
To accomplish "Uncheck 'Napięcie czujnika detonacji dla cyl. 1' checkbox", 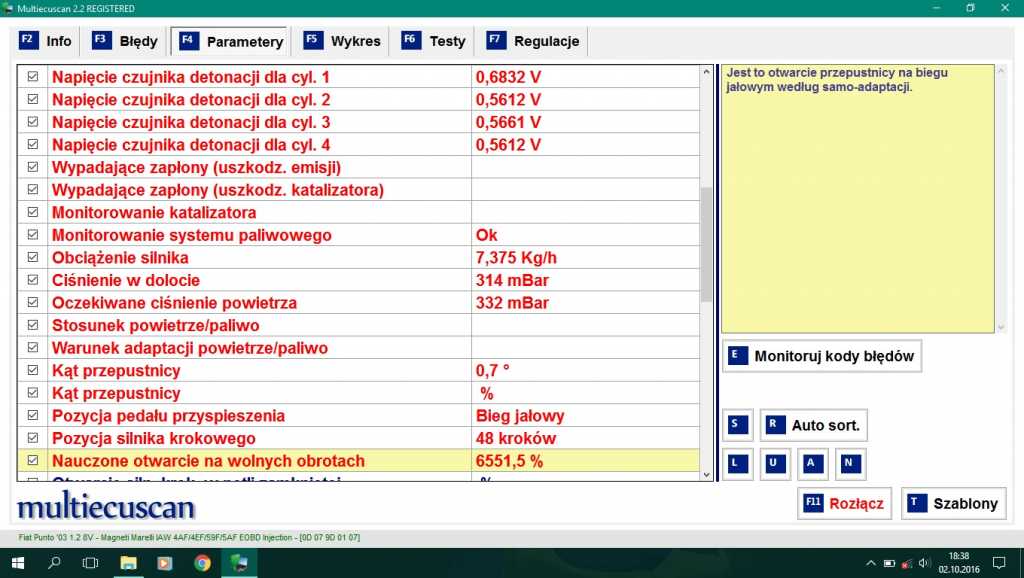I will [x=33, y=77].
